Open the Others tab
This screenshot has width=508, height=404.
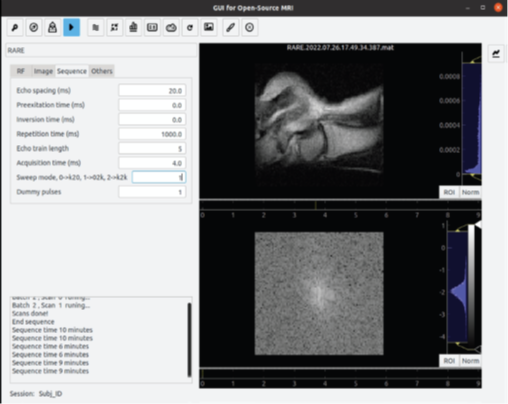tap(102, 71)
